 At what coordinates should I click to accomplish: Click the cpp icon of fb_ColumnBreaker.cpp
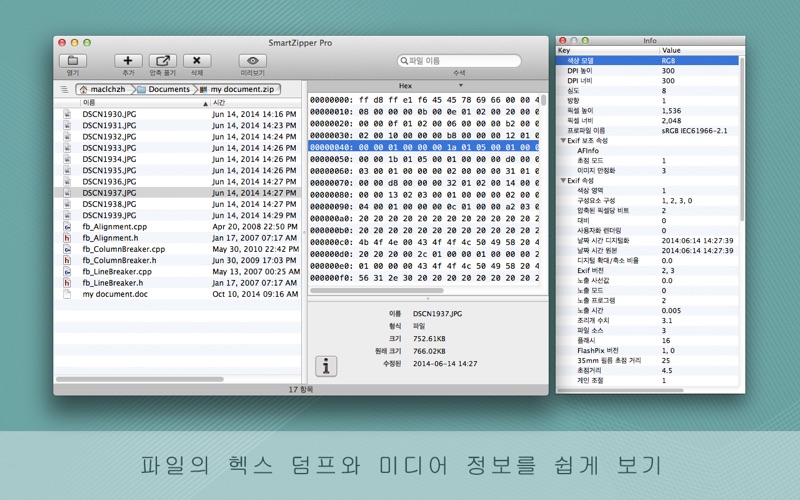(67, 249)
